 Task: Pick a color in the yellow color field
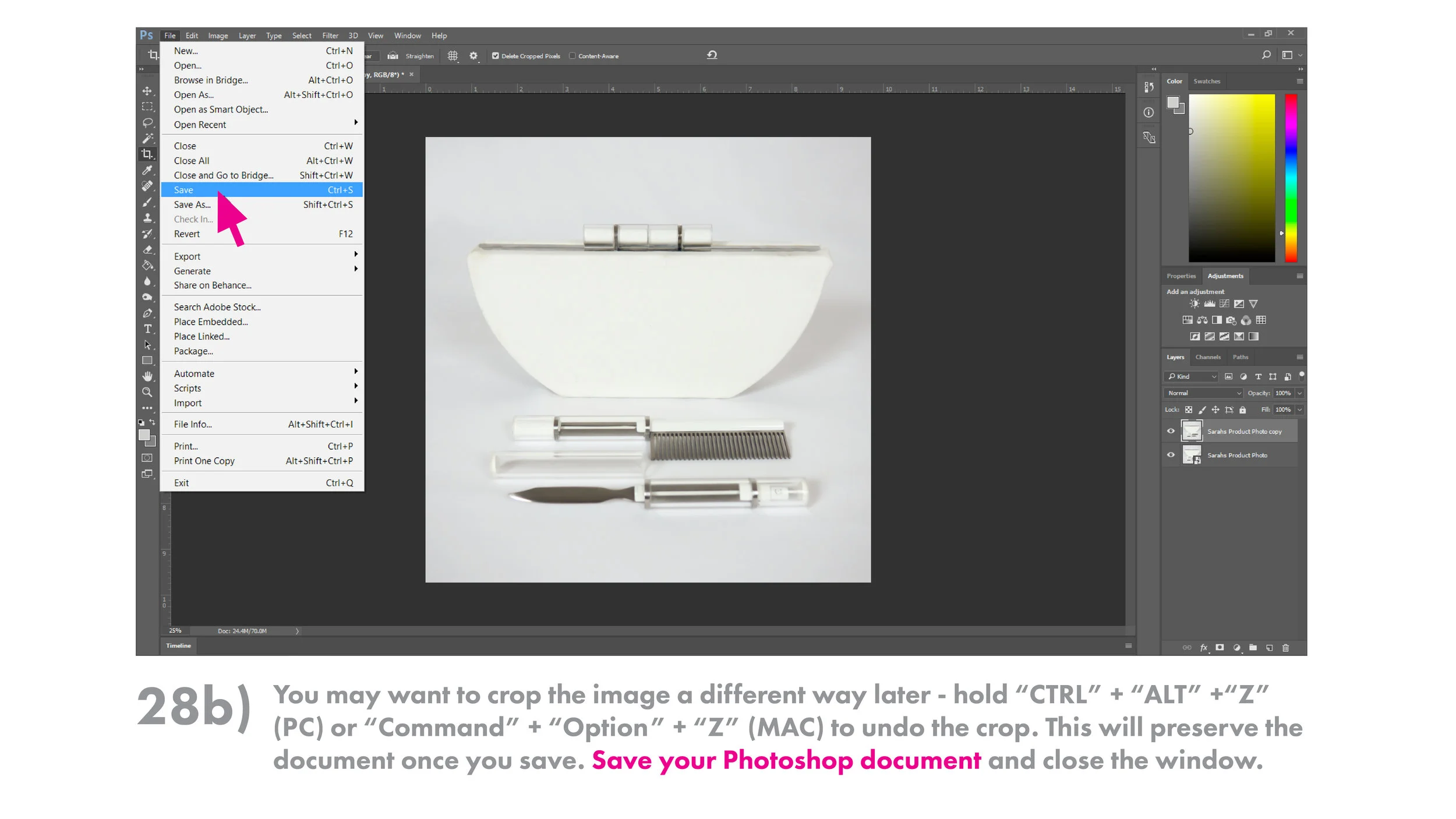1231,178
